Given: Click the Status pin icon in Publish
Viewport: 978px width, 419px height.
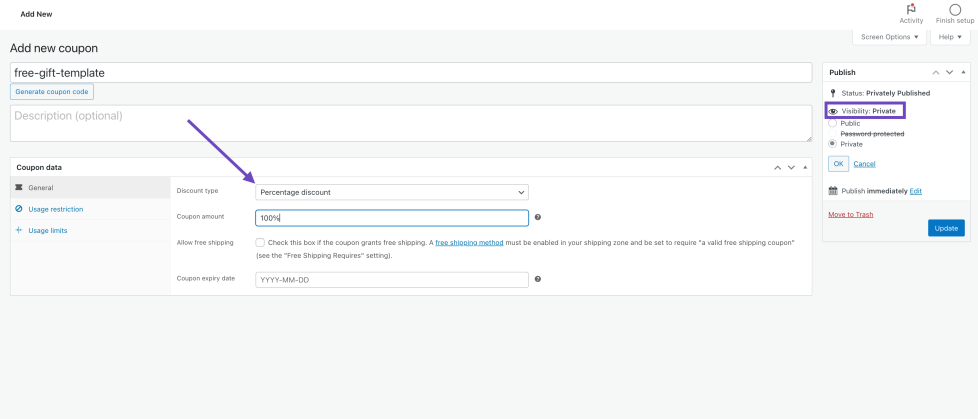Looking at the screenshot, I should point(833,93).
